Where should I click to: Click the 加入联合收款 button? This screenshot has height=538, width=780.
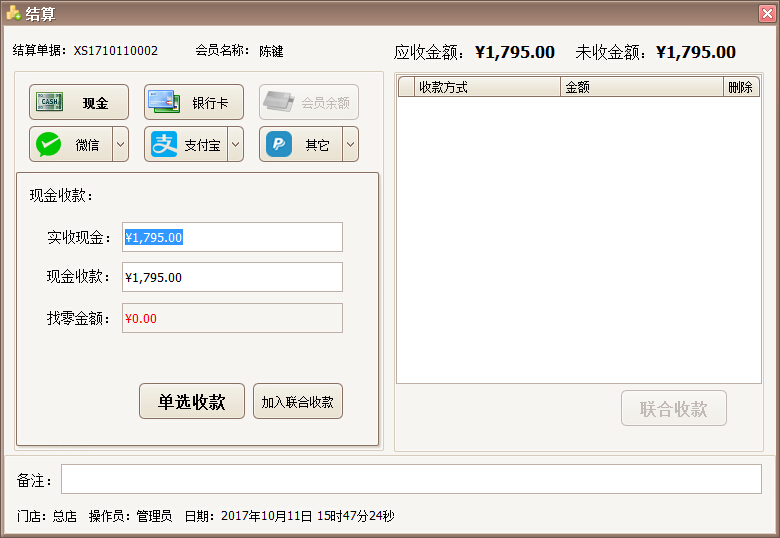[x=297, y=401]
